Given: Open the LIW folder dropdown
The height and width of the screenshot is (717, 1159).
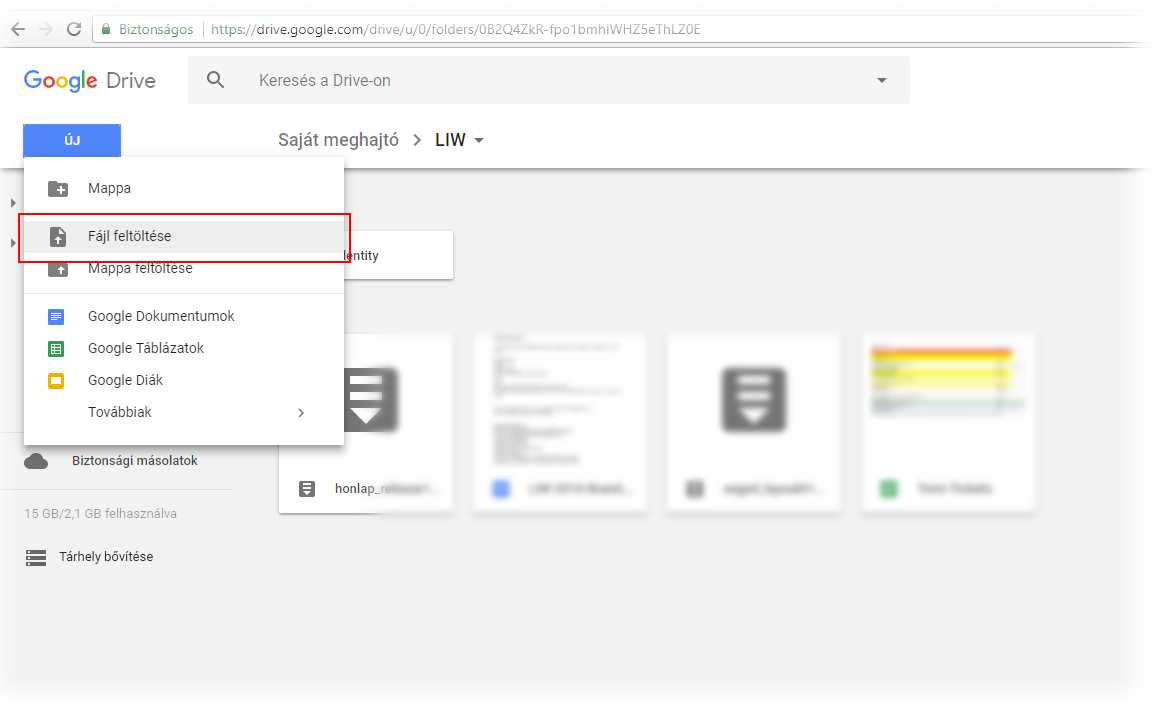Looking at the screenshot, I should click(x=479, y=141).
